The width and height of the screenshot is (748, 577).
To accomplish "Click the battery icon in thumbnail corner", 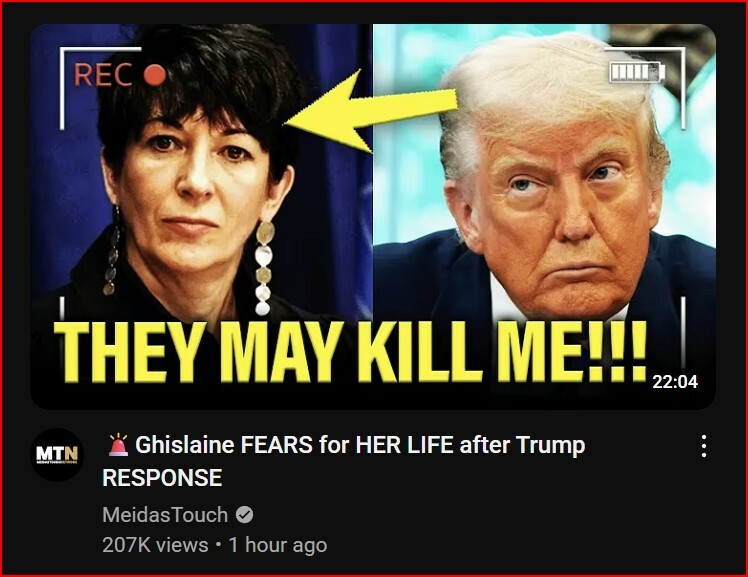I will point(637,72).
